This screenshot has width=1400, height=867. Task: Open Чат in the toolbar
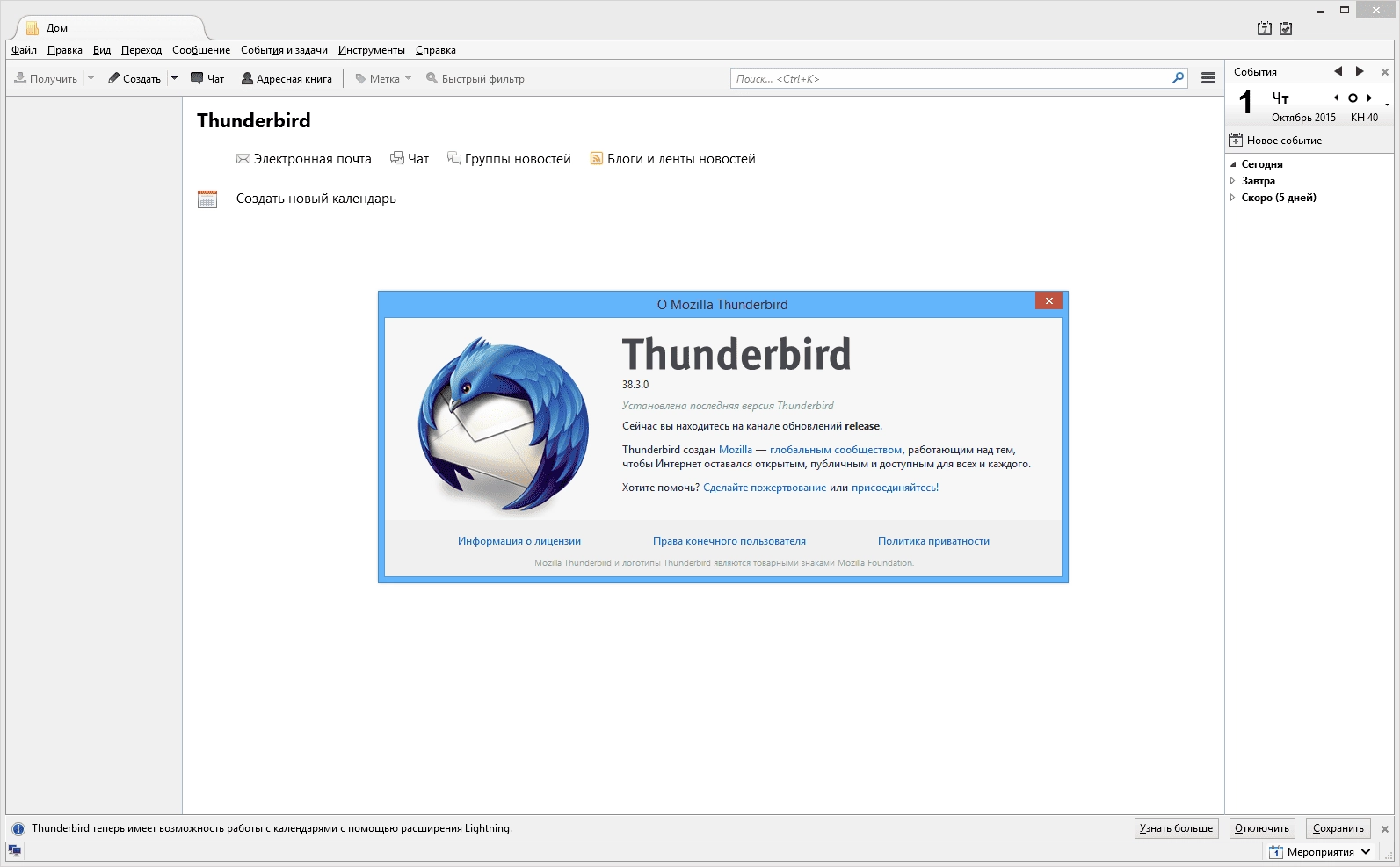(x=207, y=78)
